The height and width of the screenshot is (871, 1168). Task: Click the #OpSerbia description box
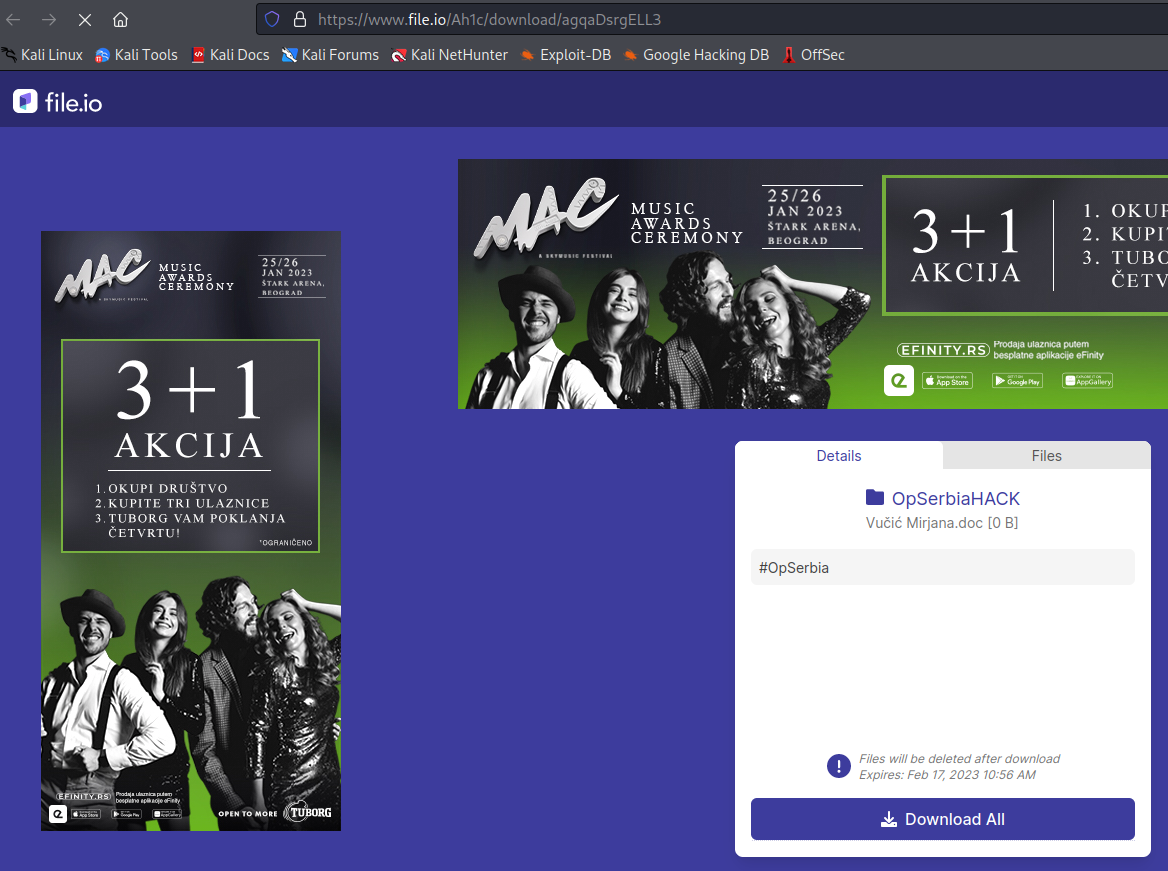[x=943, y=568]
